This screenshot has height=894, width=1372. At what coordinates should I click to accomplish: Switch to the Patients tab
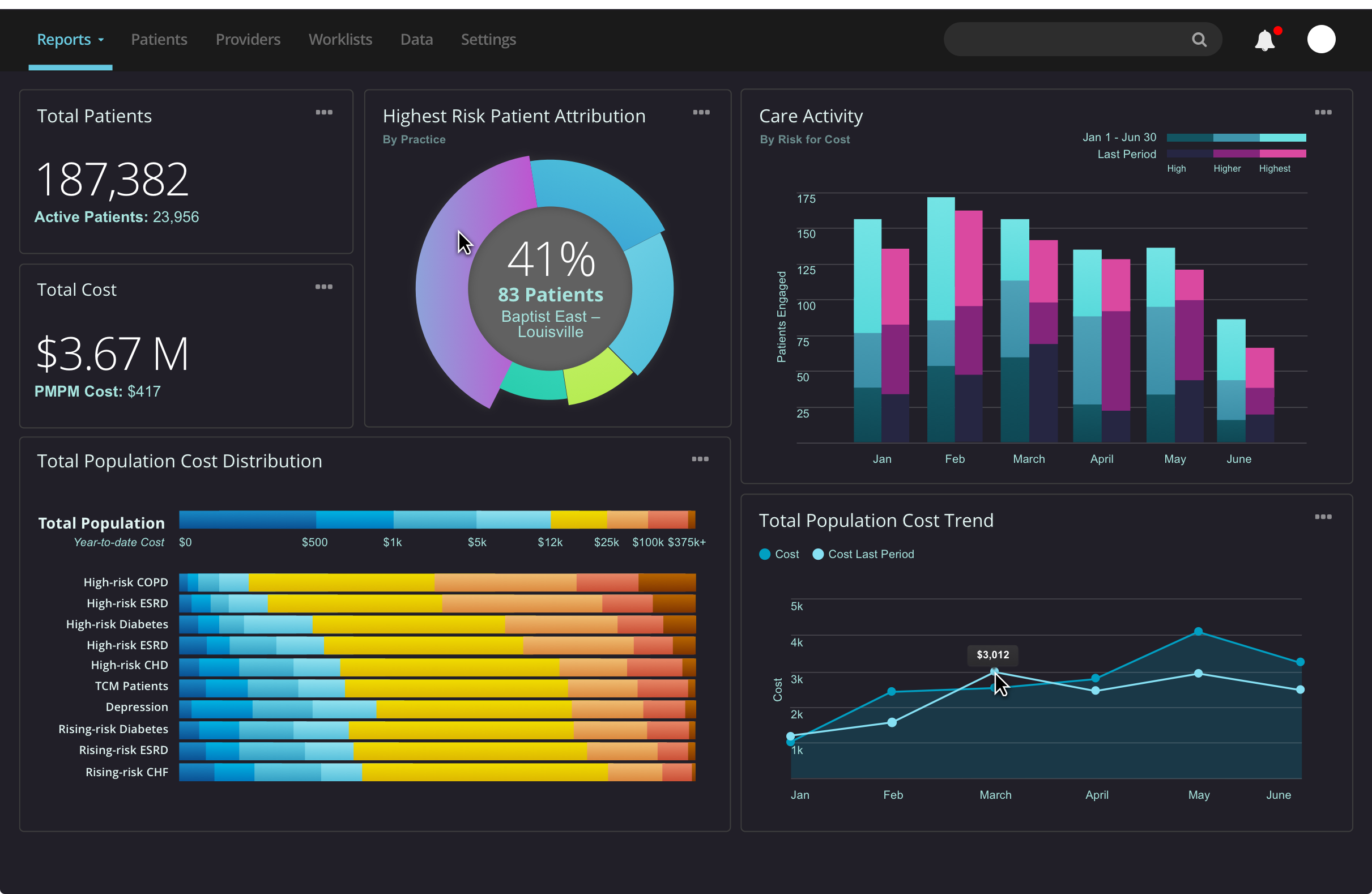click(159, 39)
